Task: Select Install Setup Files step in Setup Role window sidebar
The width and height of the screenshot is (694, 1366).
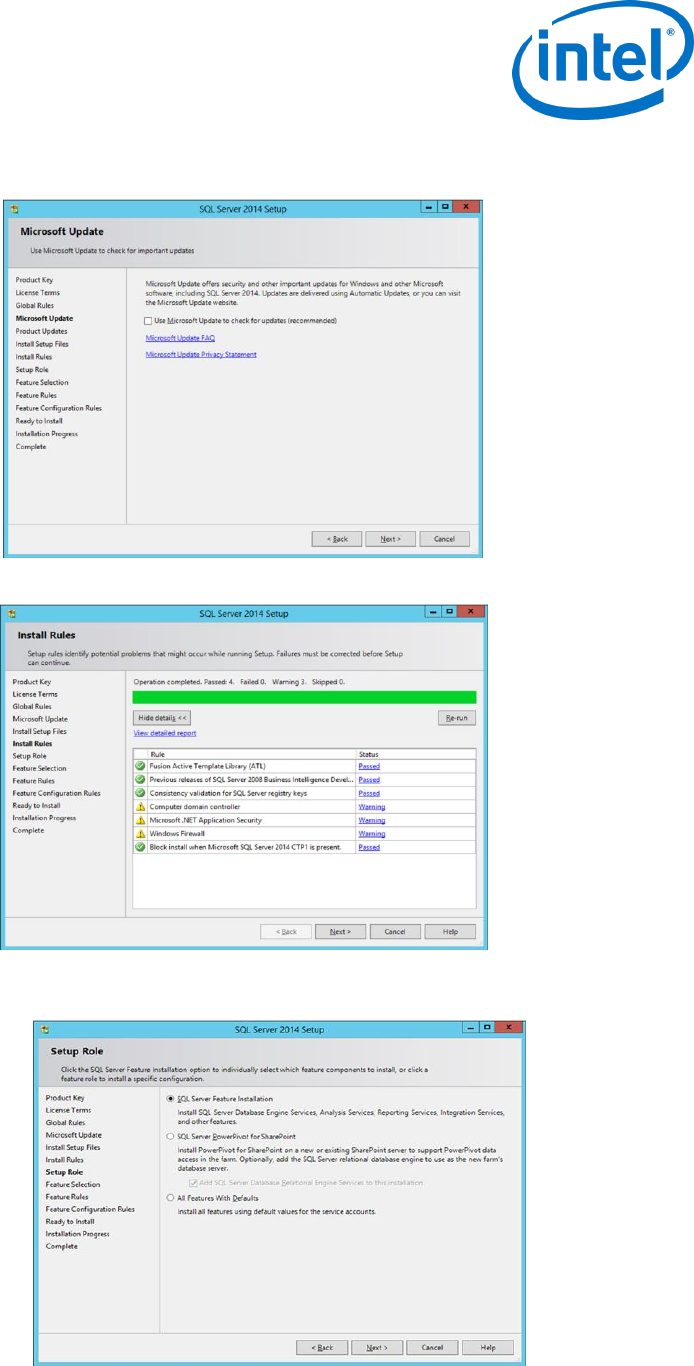Action: (x=73, y=1147)
